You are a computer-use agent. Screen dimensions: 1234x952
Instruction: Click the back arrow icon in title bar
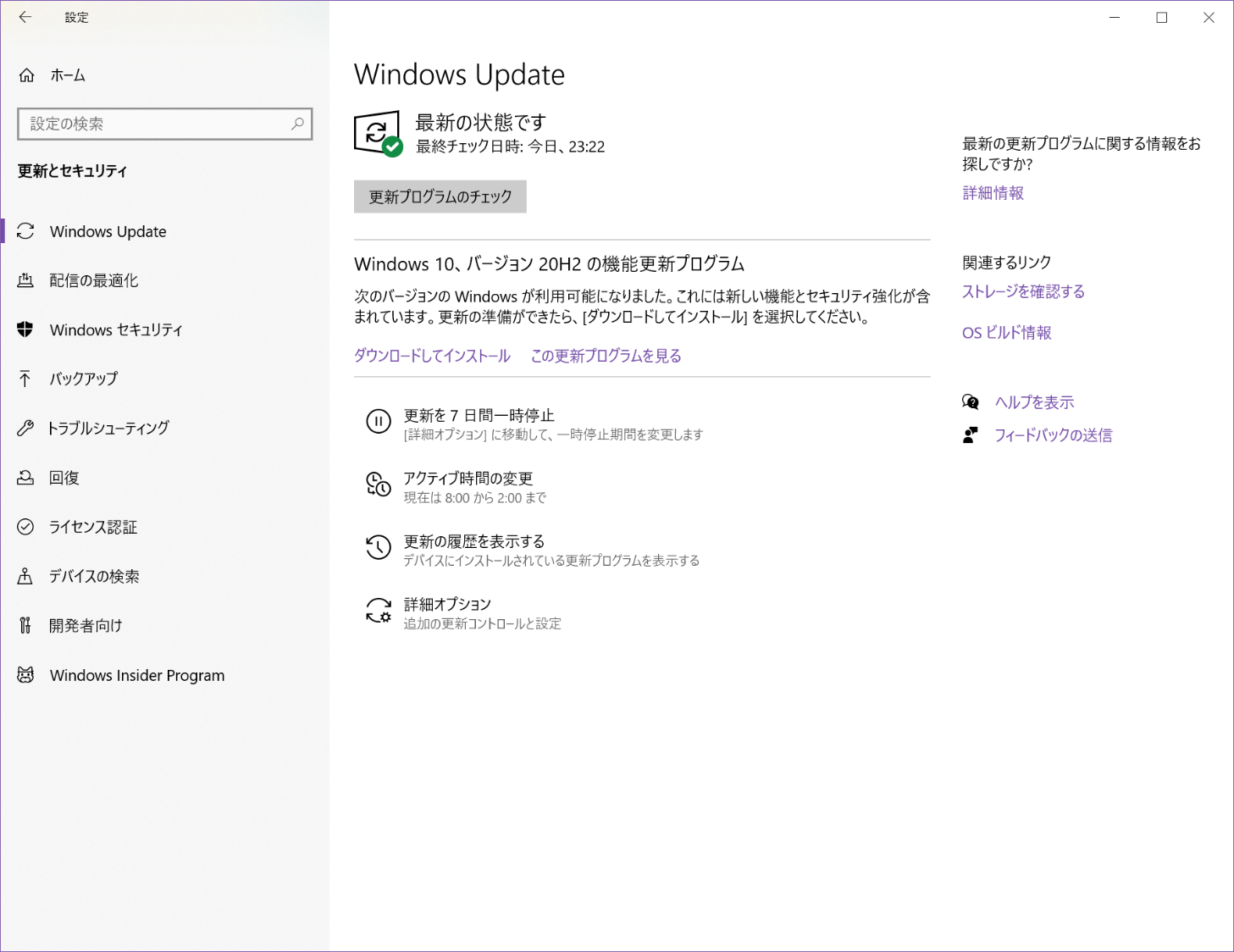pos(25,17)
